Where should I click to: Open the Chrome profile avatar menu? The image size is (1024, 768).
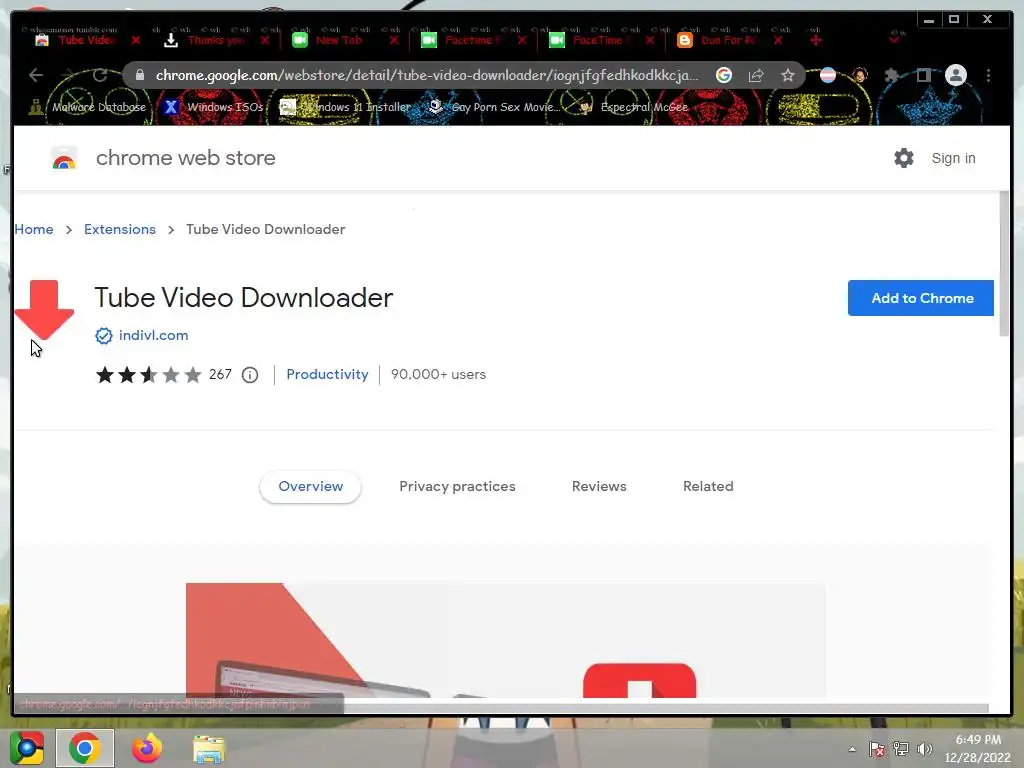955,75
